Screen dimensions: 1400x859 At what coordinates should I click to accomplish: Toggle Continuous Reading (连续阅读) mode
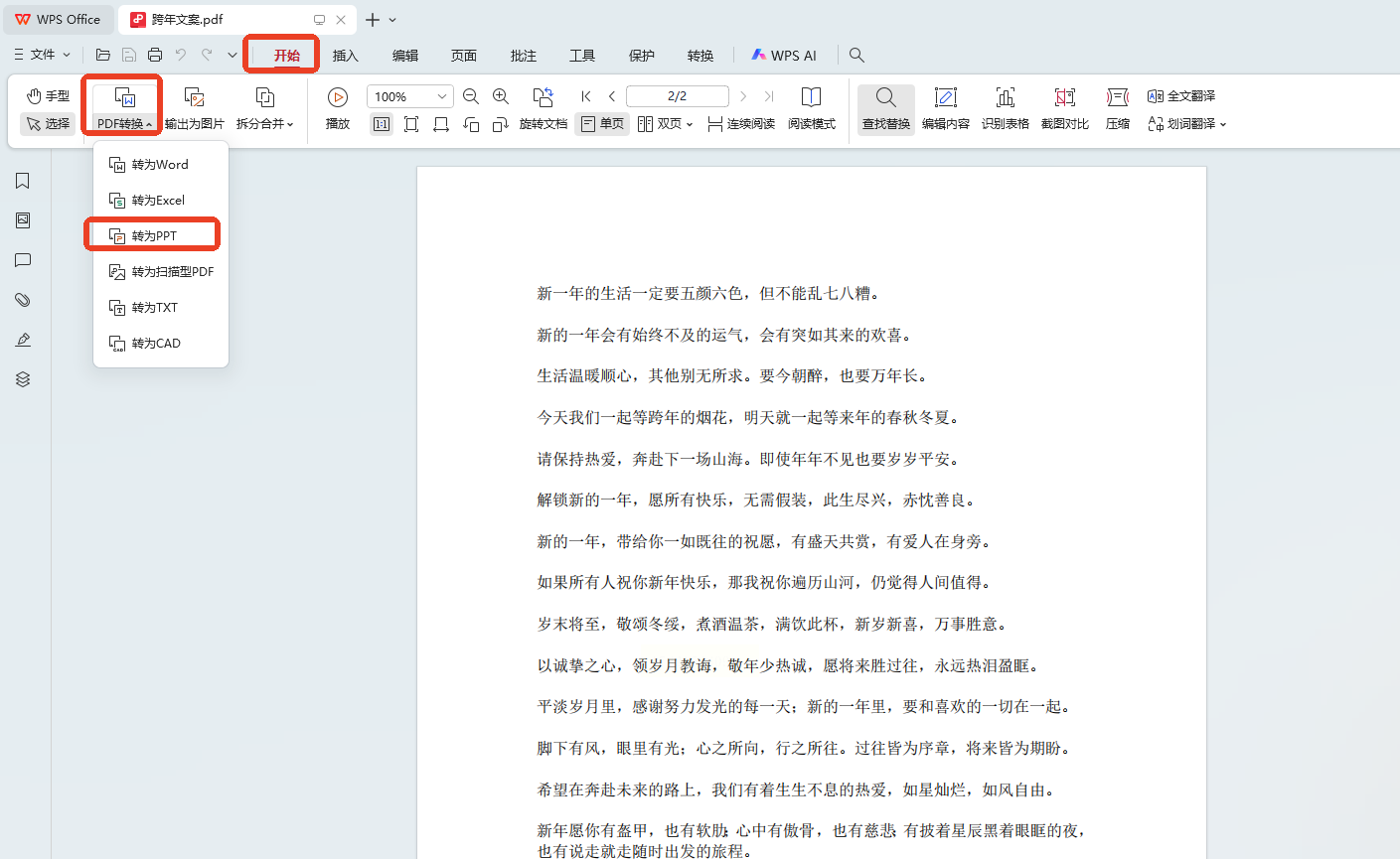click(x=741, y=124)
